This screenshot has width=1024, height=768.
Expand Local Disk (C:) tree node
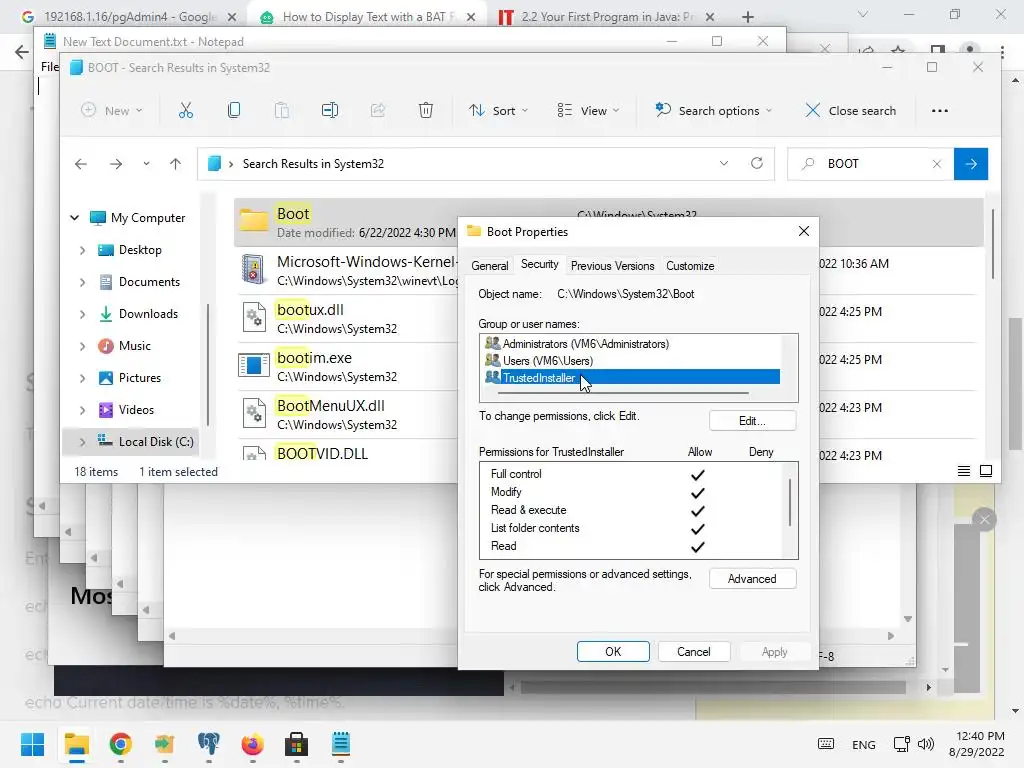(82, 442)
